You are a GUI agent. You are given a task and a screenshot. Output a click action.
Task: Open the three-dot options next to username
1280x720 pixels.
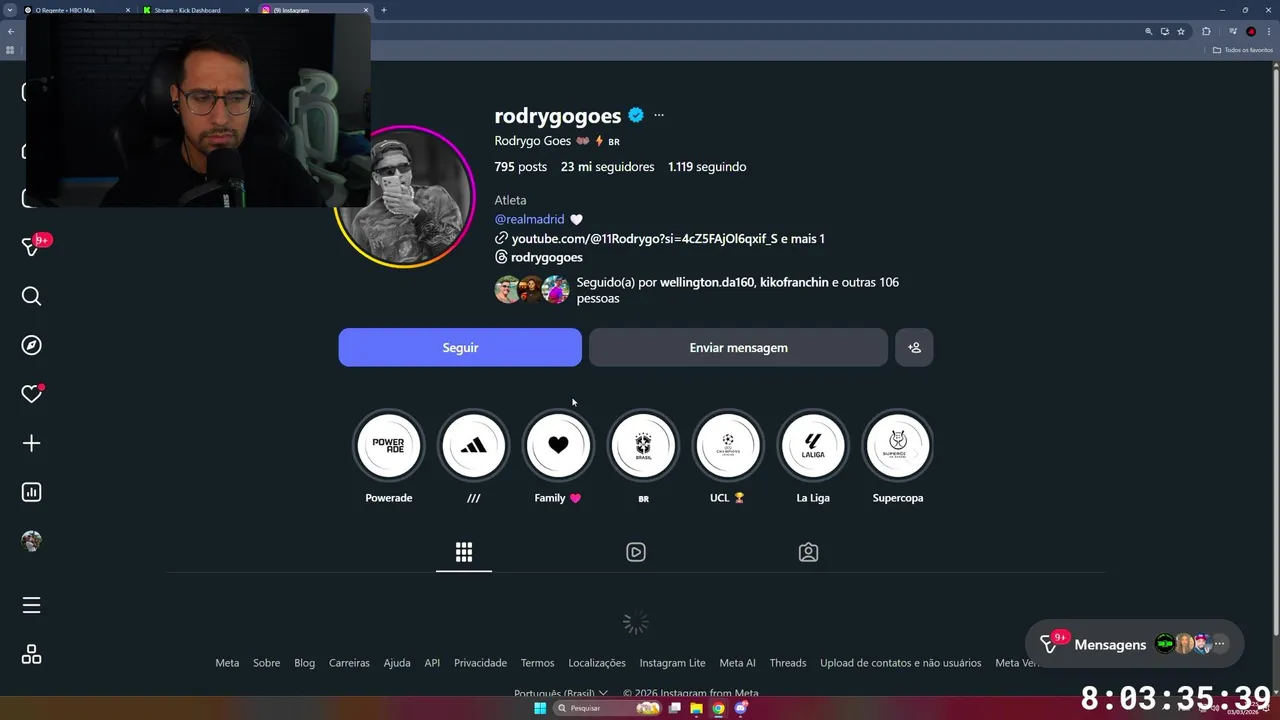(x=659, y=115)
